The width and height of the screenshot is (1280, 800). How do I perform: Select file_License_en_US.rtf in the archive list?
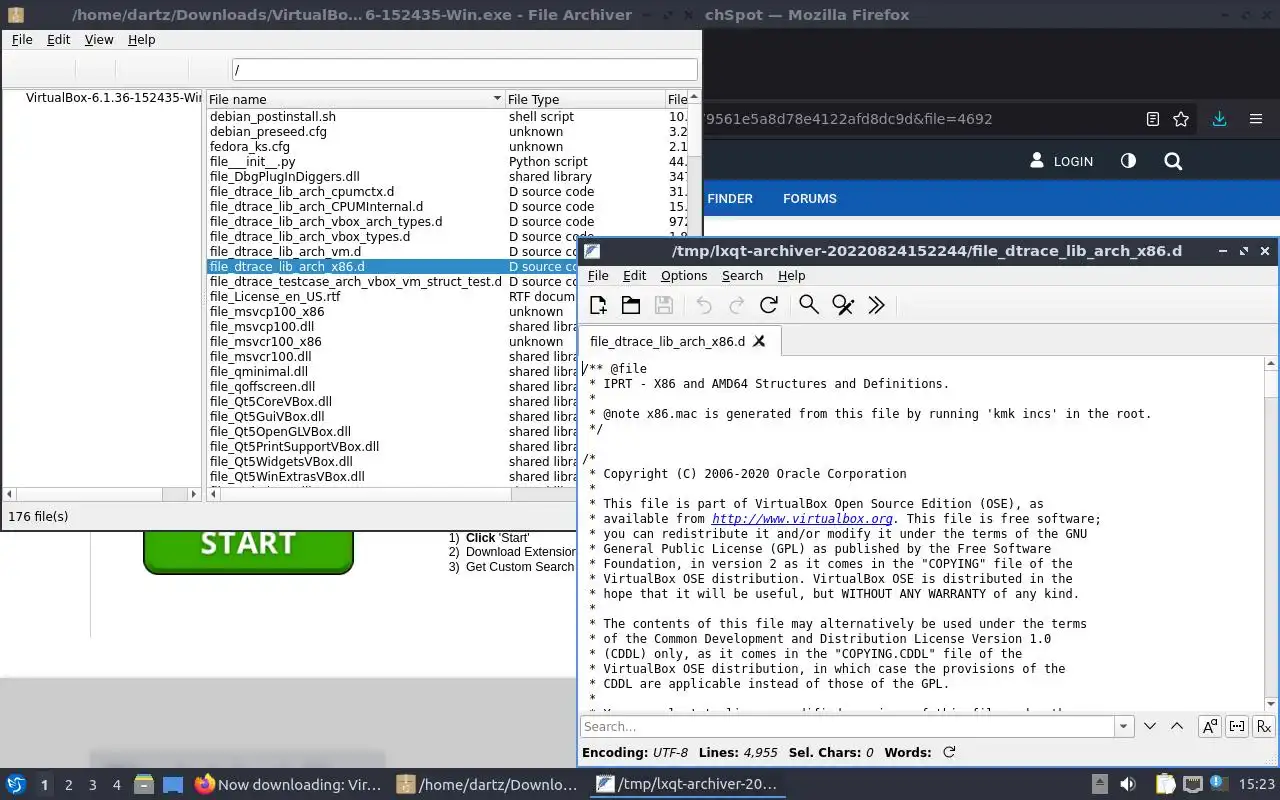(275, 297)
